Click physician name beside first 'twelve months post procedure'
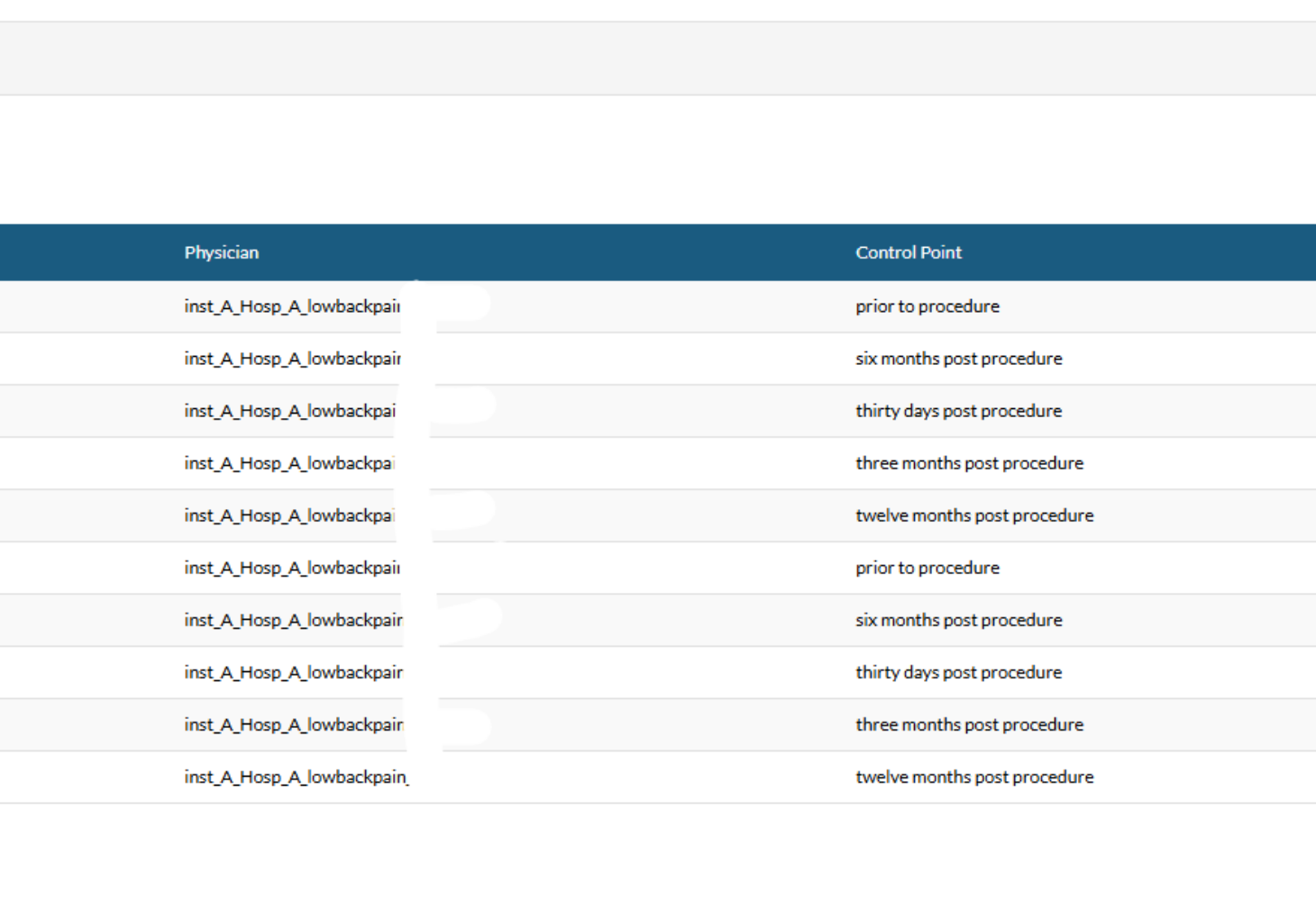1316x901 pixels. [290, 515]
